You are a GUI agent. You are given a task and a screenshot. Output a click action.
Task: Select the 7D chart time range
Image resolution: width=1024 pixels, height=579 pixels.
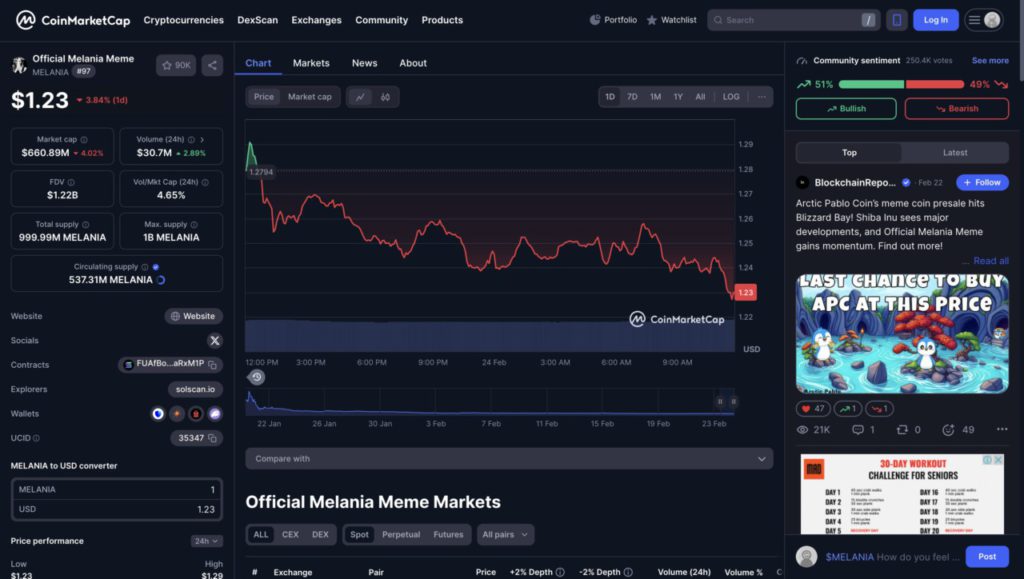point(632,97)
